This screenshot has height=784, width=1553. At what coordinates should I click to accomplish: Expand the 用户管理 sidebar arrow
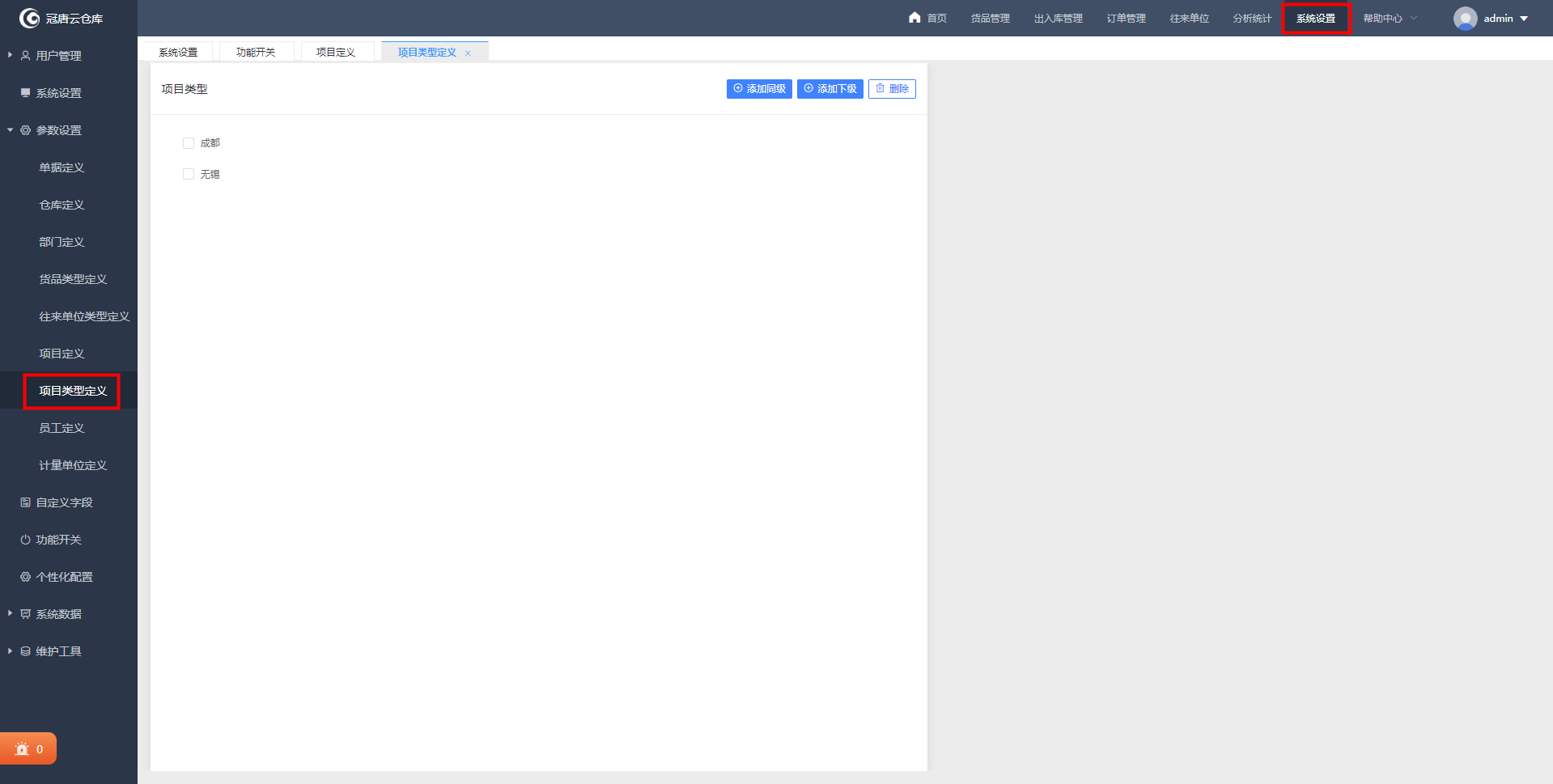(x=10, y=55)
